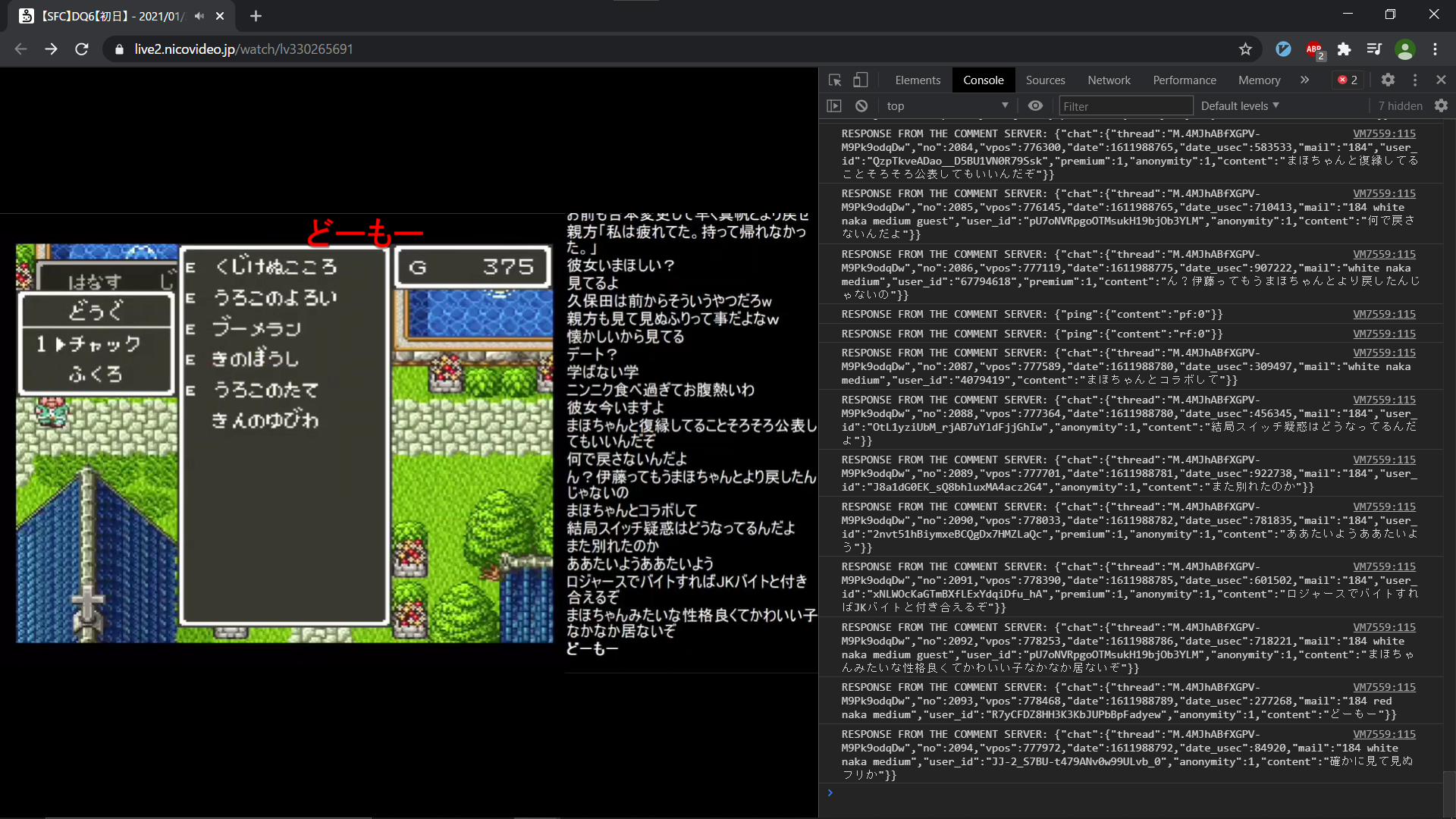The image size is (1456, 819).
Task: Toggle the live expression eye icon
Action: click(x=1035, y=106)
